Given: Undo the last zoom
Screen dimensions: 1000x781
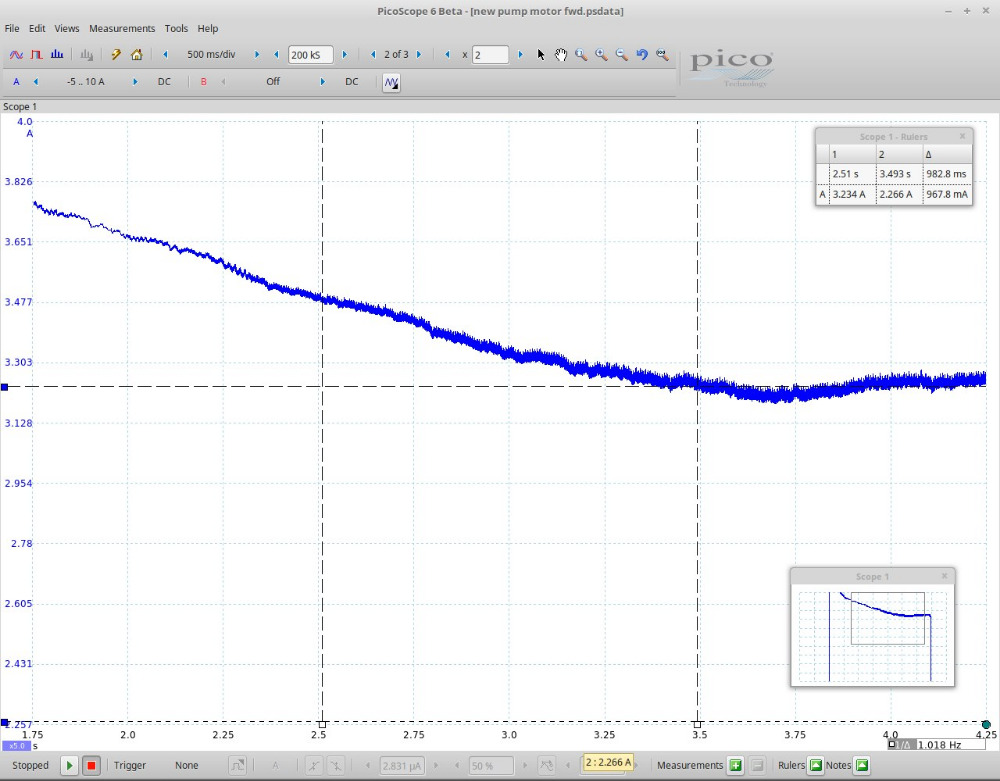Looking at the screenshot, I should 642,55.
